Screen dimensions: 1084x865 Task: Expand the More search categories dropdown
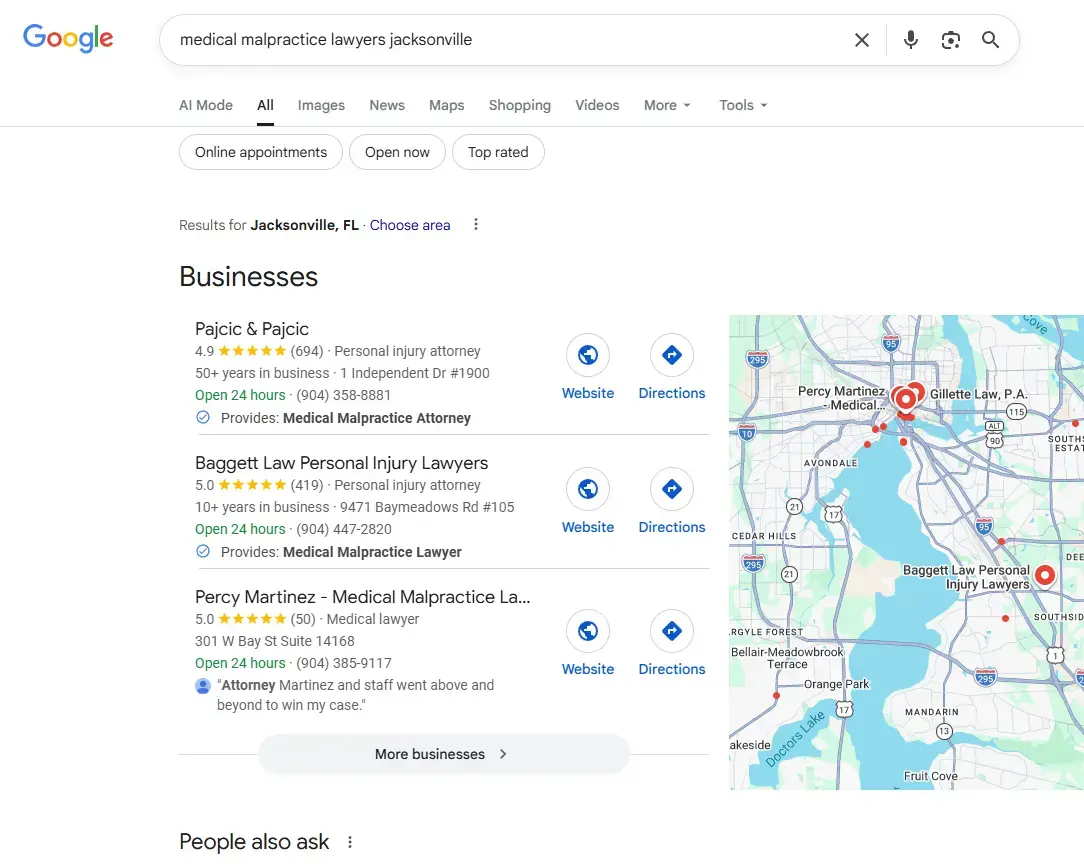tap(667, 105)
